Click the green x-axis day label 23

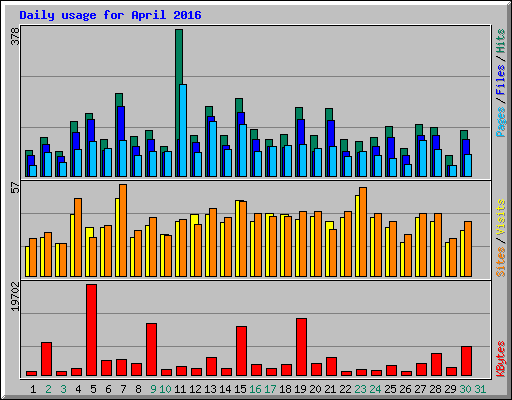point(360,389)
